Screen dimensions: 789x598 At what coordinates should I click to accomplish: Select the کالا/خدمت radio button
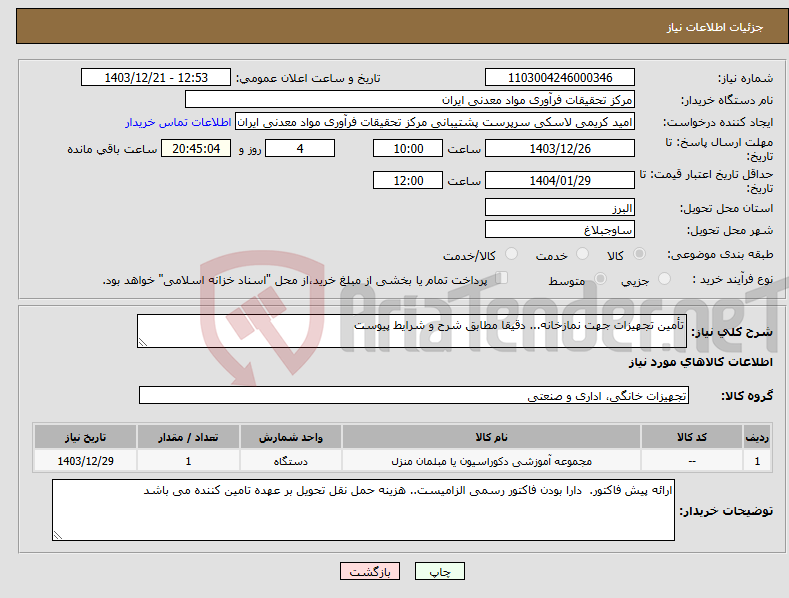(511, 254)
